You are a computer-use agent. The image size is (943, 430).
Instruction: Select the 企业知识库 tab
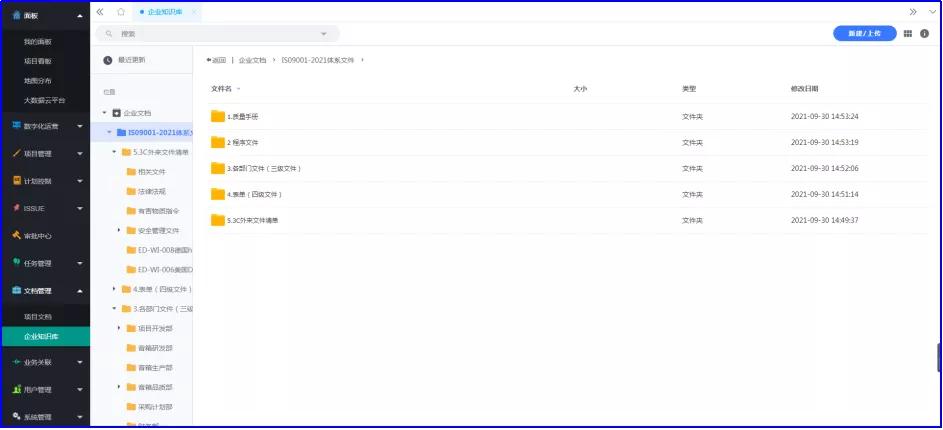click(x=166, y=12)
